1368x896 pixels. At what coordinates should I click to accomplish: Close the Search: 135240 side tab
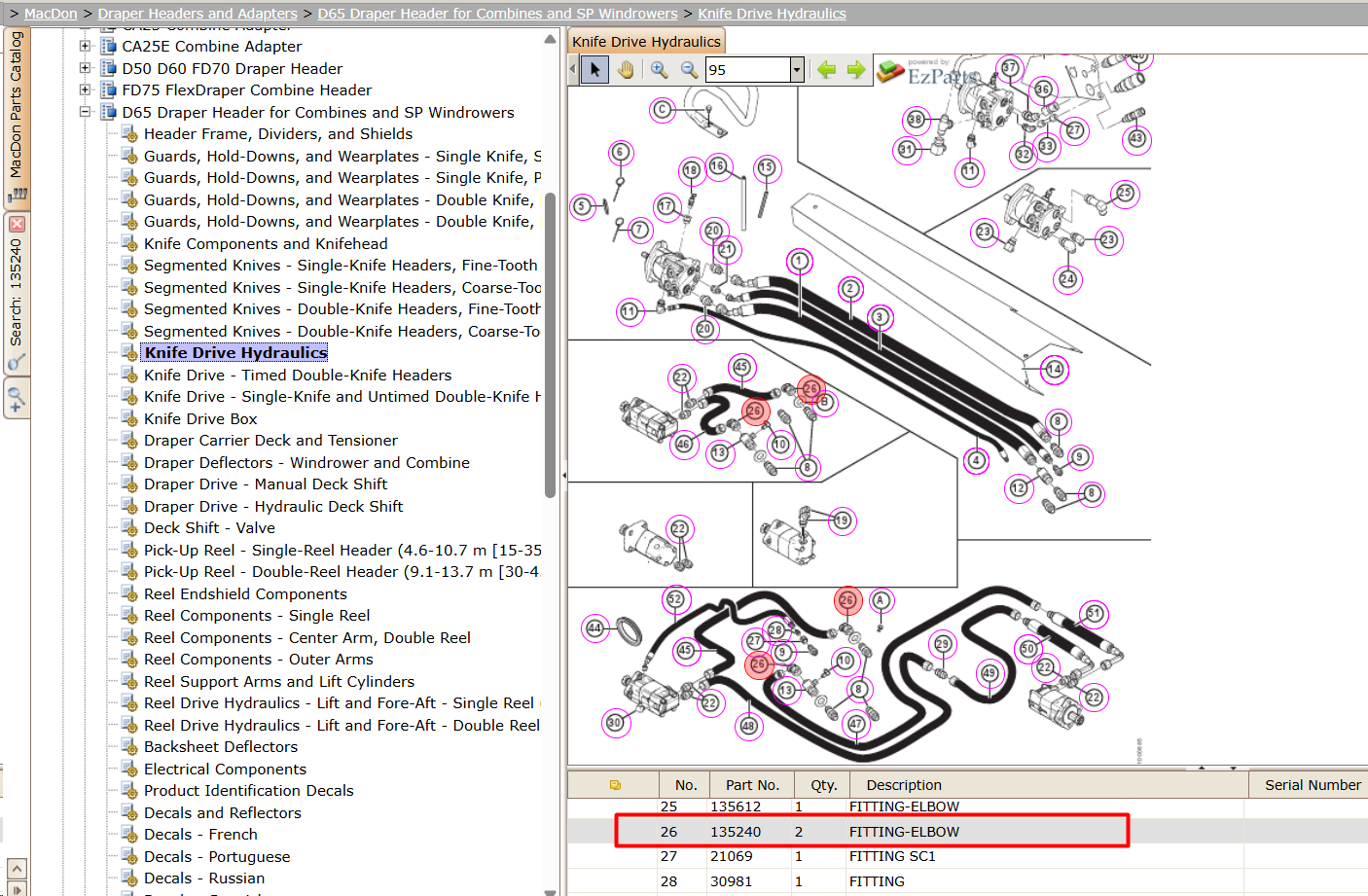coord(17,224)
